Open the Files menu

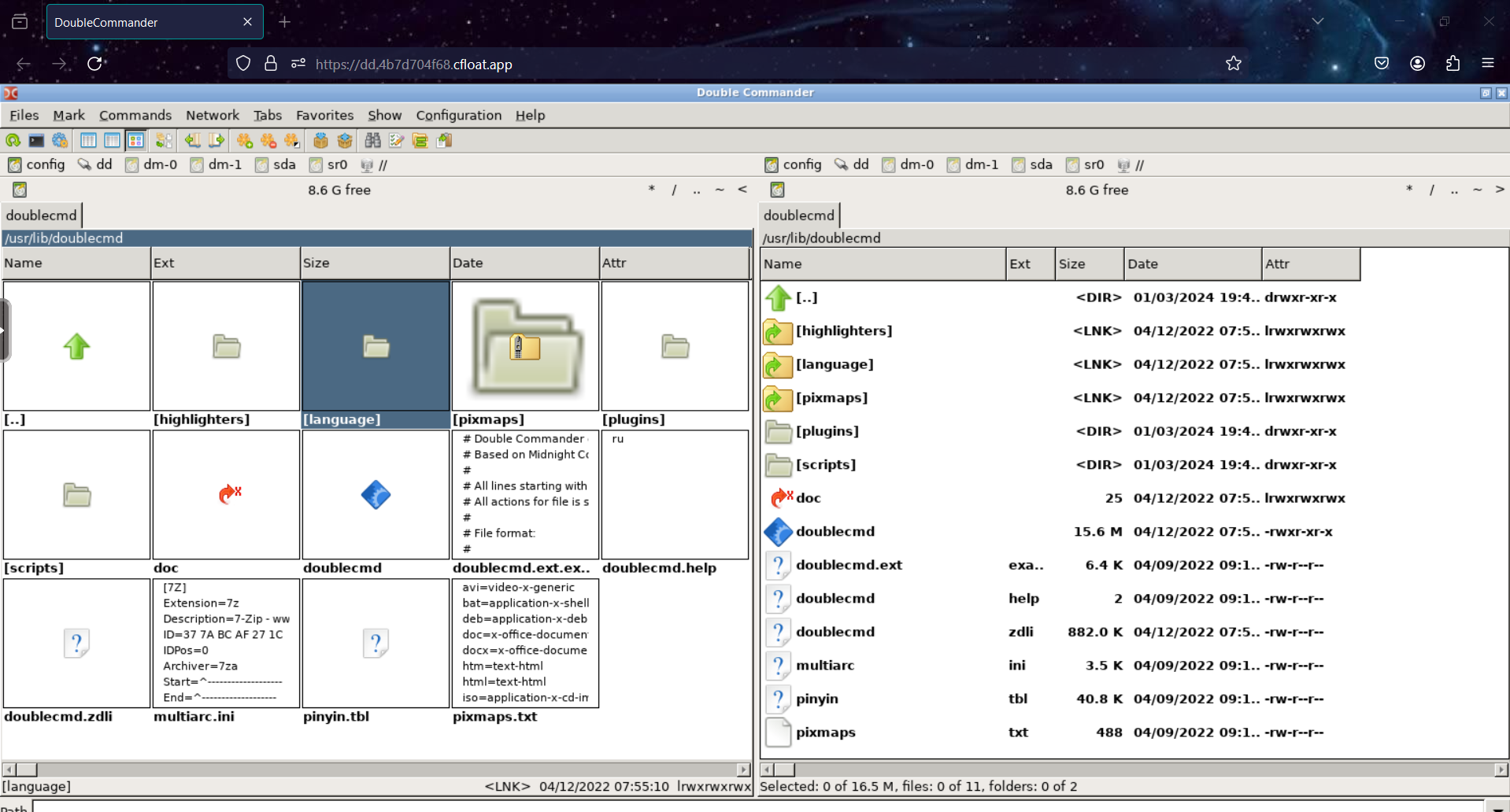24,115
